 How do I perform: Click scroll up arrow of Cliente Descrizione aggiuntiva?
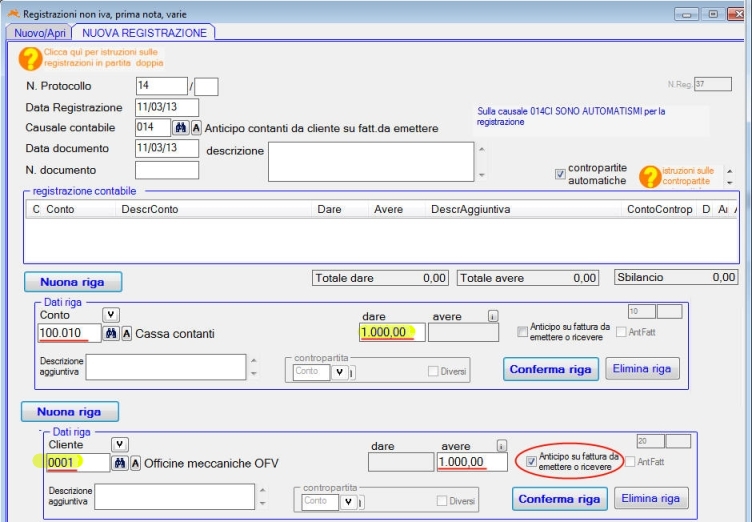(x=262, y=490)
